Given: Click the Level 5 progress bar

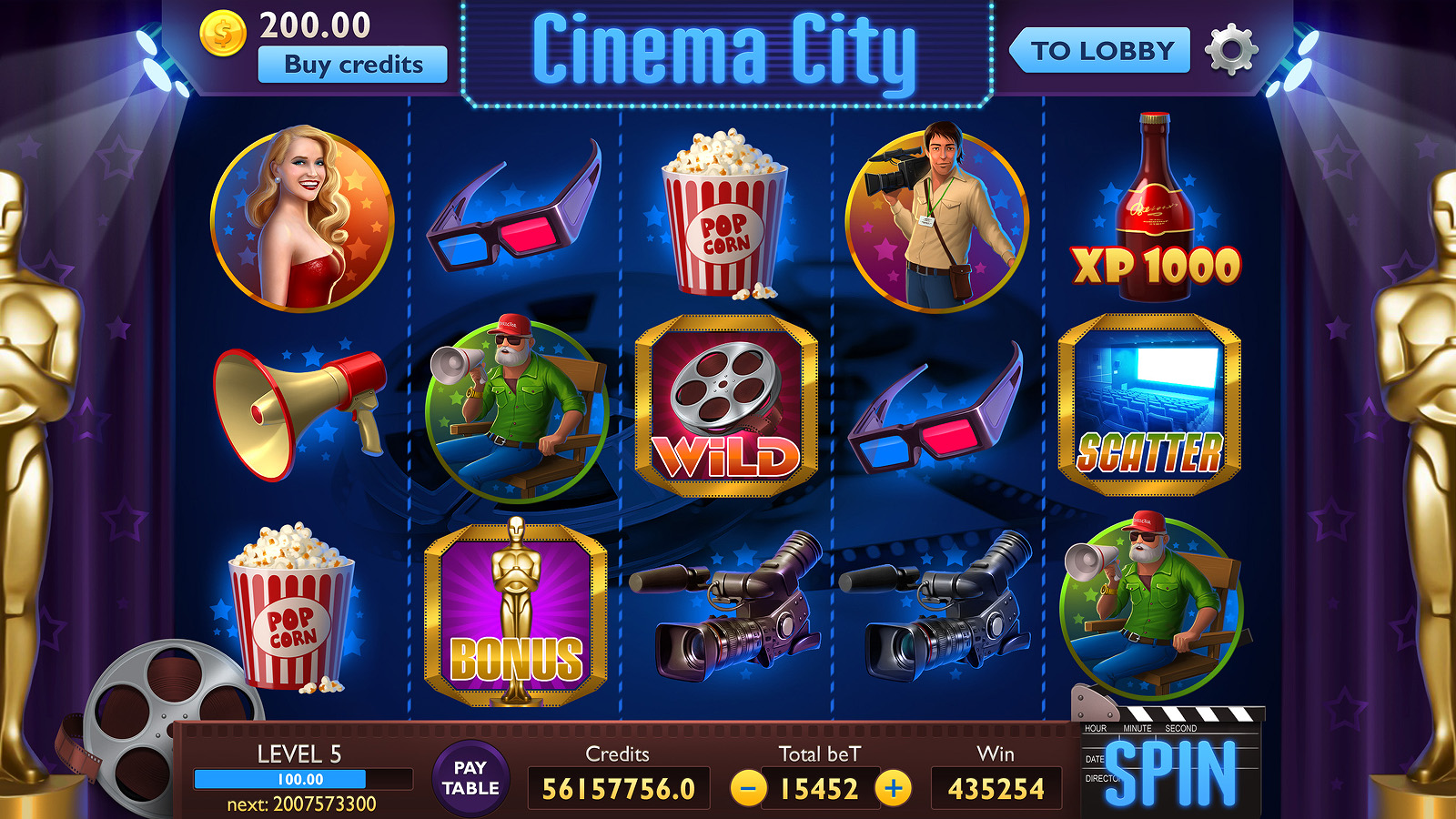Looking at the screenshot, I should click(x=303, y=779).
